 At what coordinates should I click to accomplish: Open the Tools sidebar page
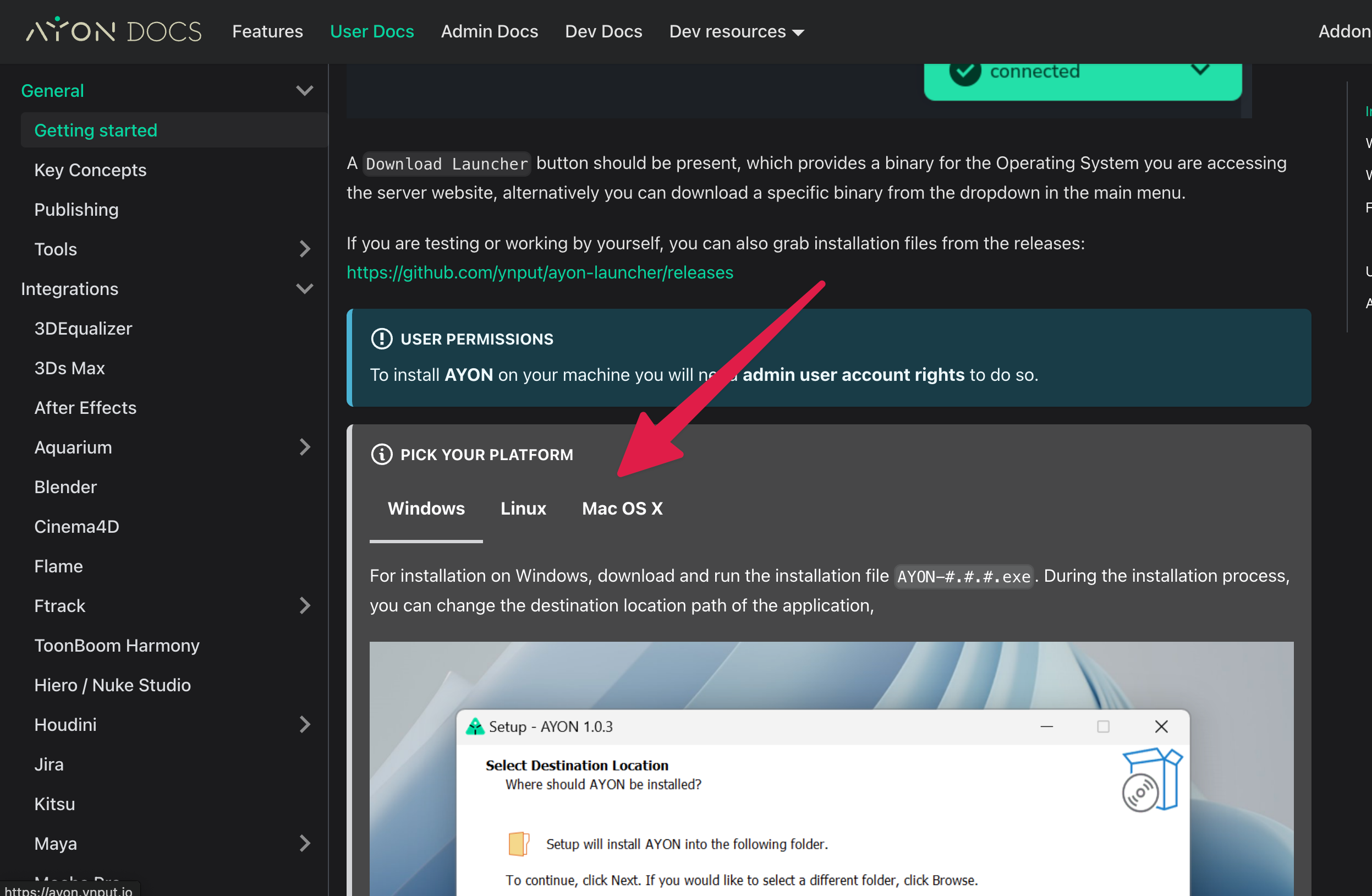56,249
